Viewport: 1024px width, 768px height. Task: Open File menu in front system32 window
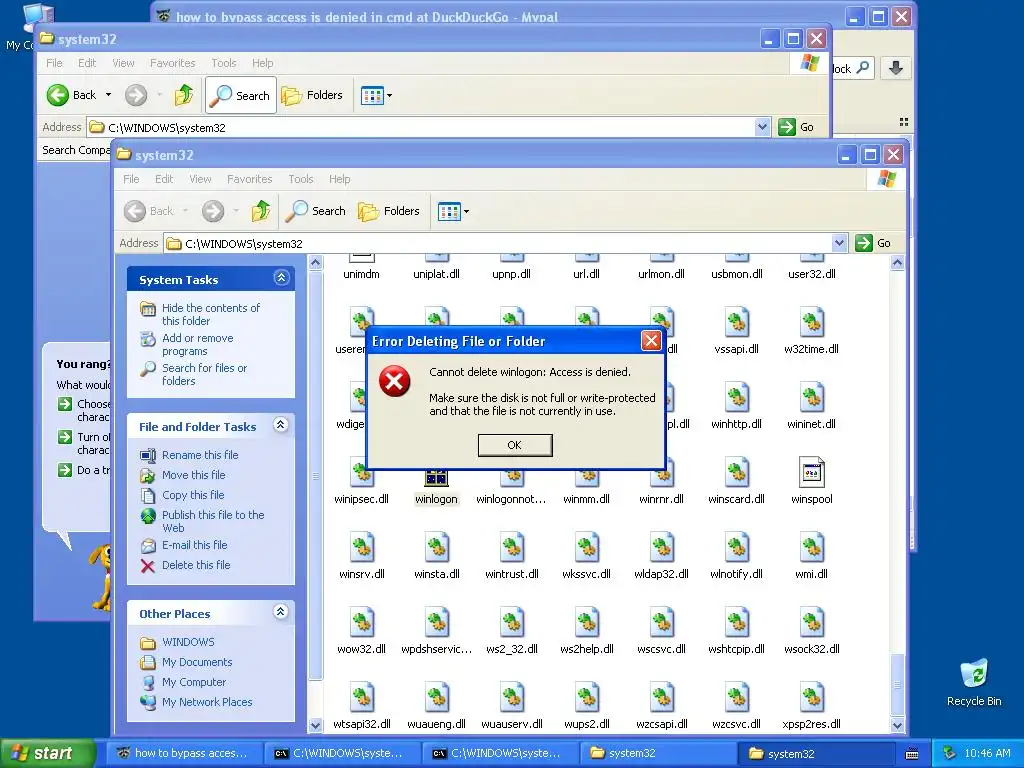(x=131, y=179)
